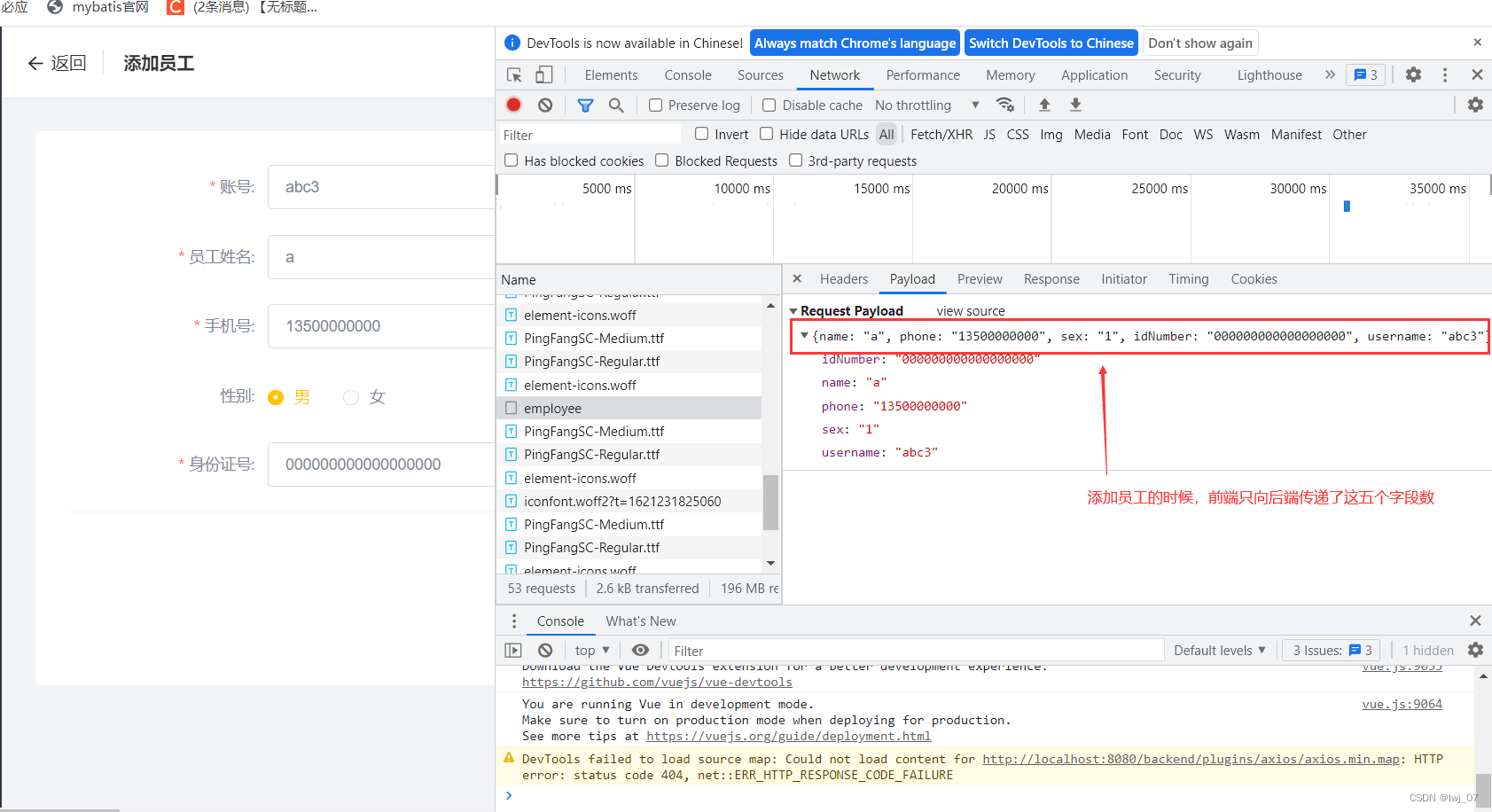Collapse the Request Payload section
The image size is (1492, 812).
coord(793,311)
